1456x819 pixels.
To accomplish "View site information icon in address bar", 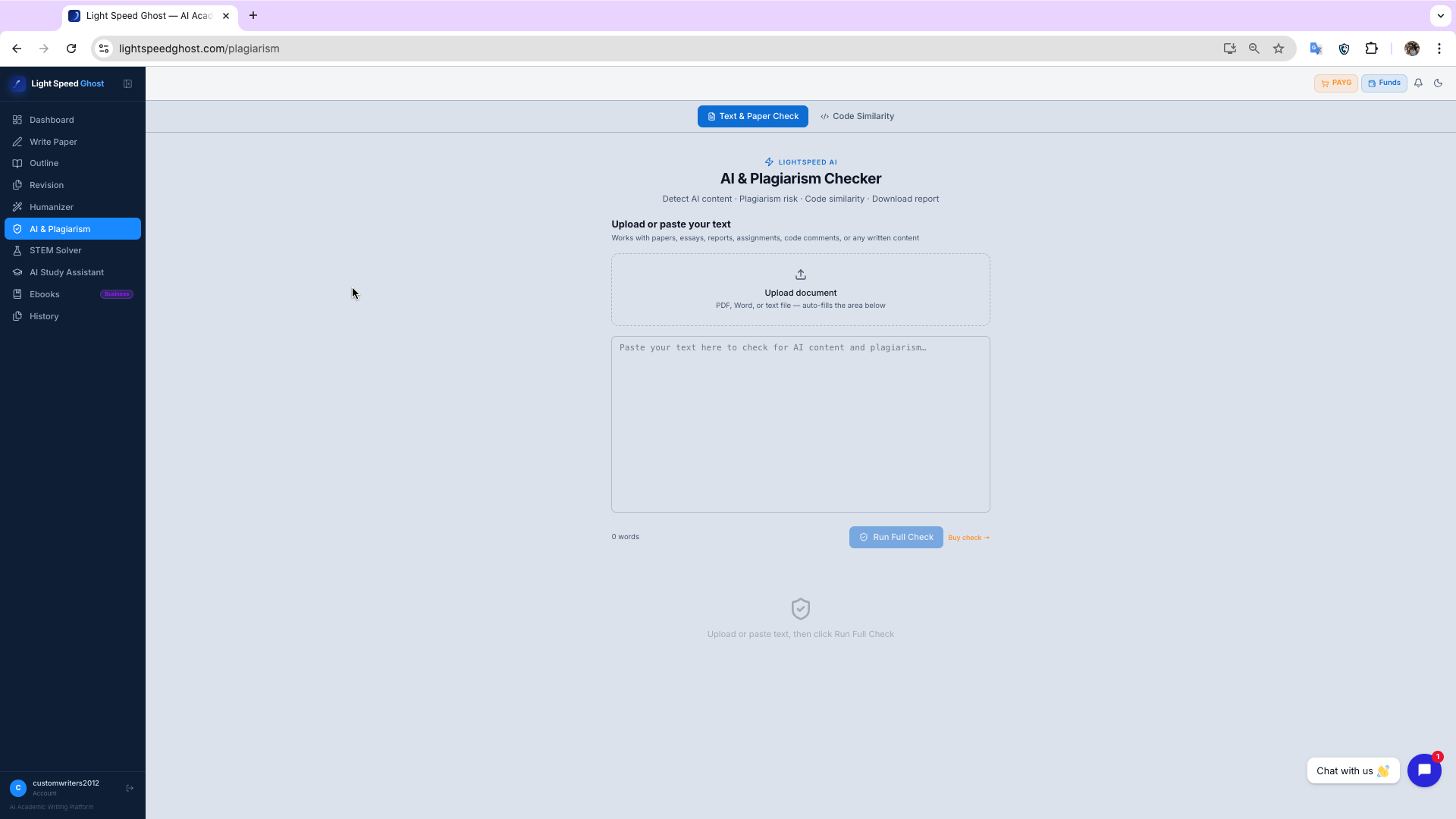I will click(x=104, y=49).
